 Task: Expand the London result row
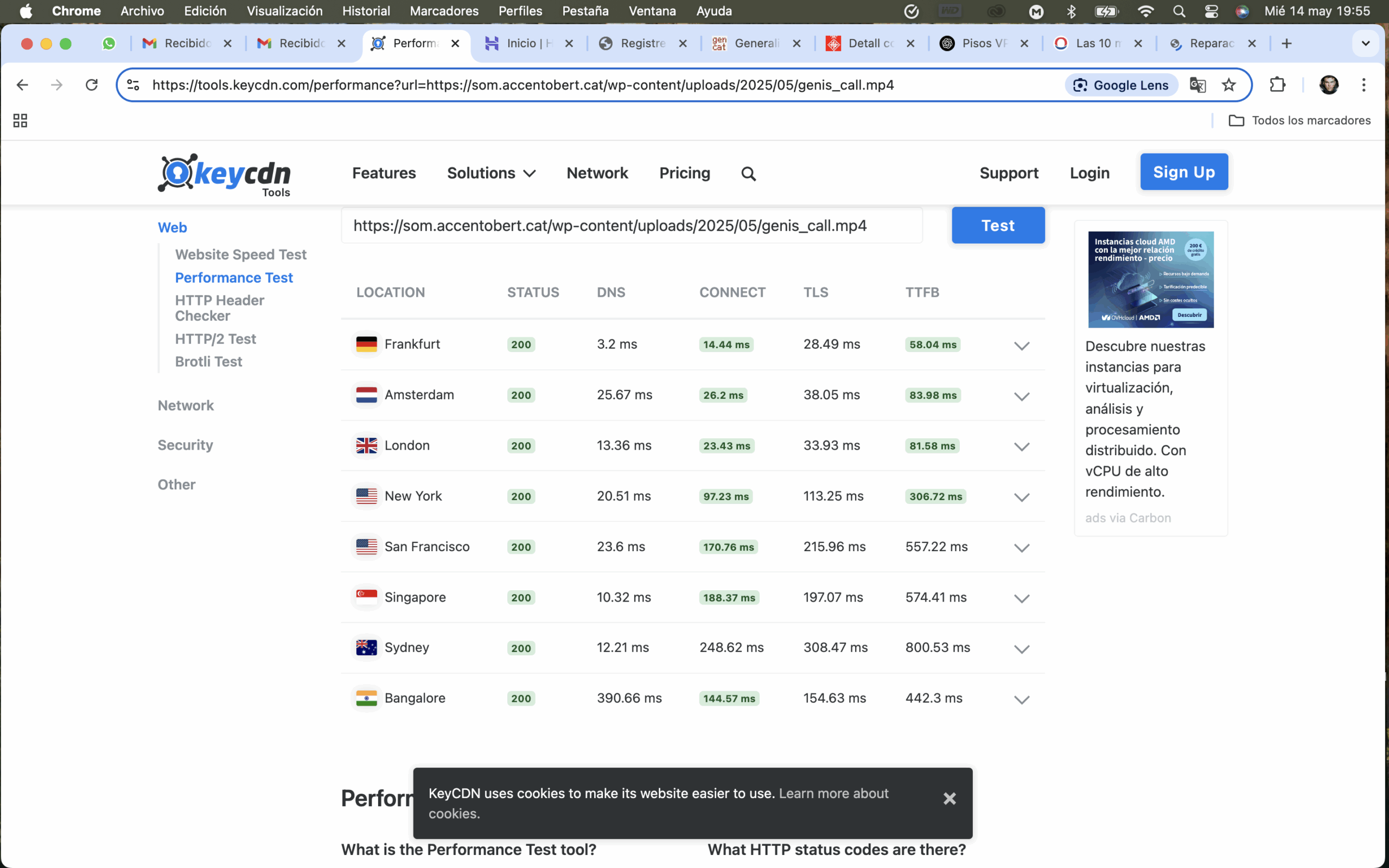pos(1022,446)
